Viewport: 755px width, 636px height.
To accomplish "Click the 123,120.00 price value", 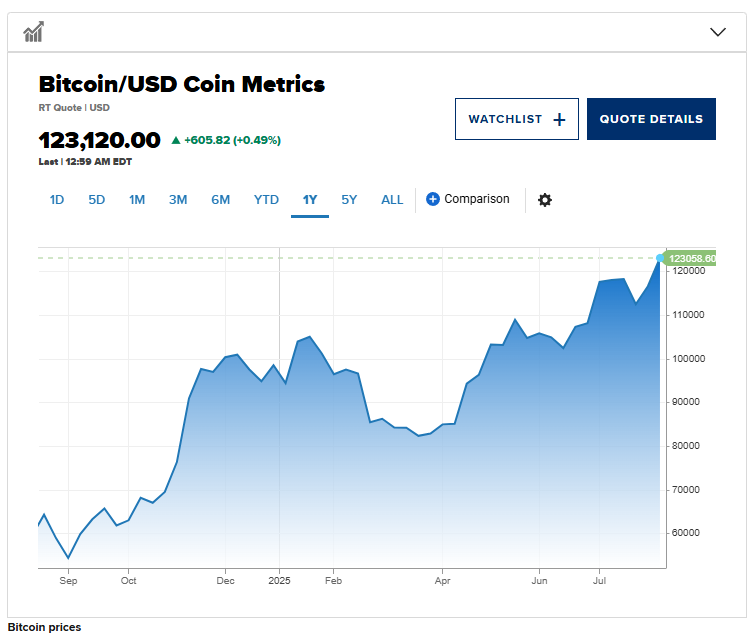I will [99, 140].
